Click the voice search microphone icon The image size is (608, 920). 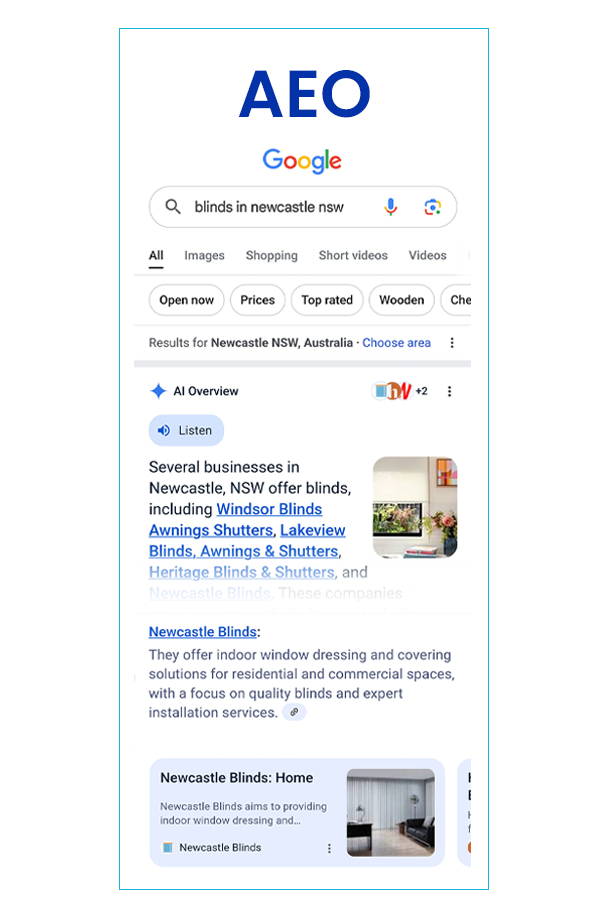tap(390, 207)
